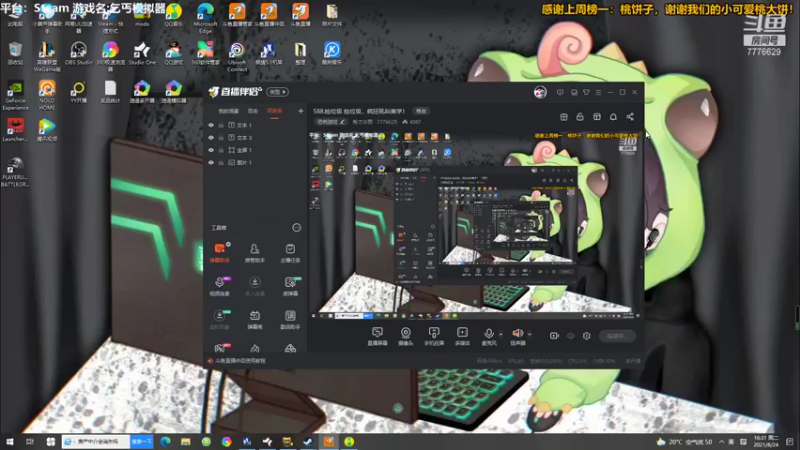Open the Windows Start menu
800x450 pixels.
point(10,441)
